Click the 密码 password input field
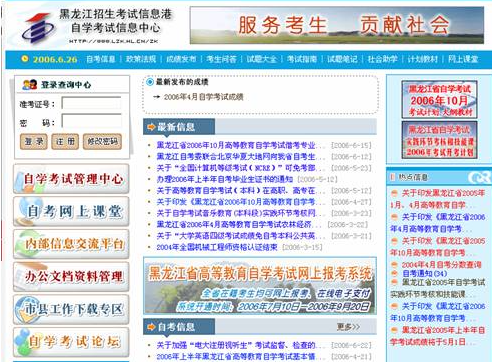492x362 pixels. (x=92, y=121)
